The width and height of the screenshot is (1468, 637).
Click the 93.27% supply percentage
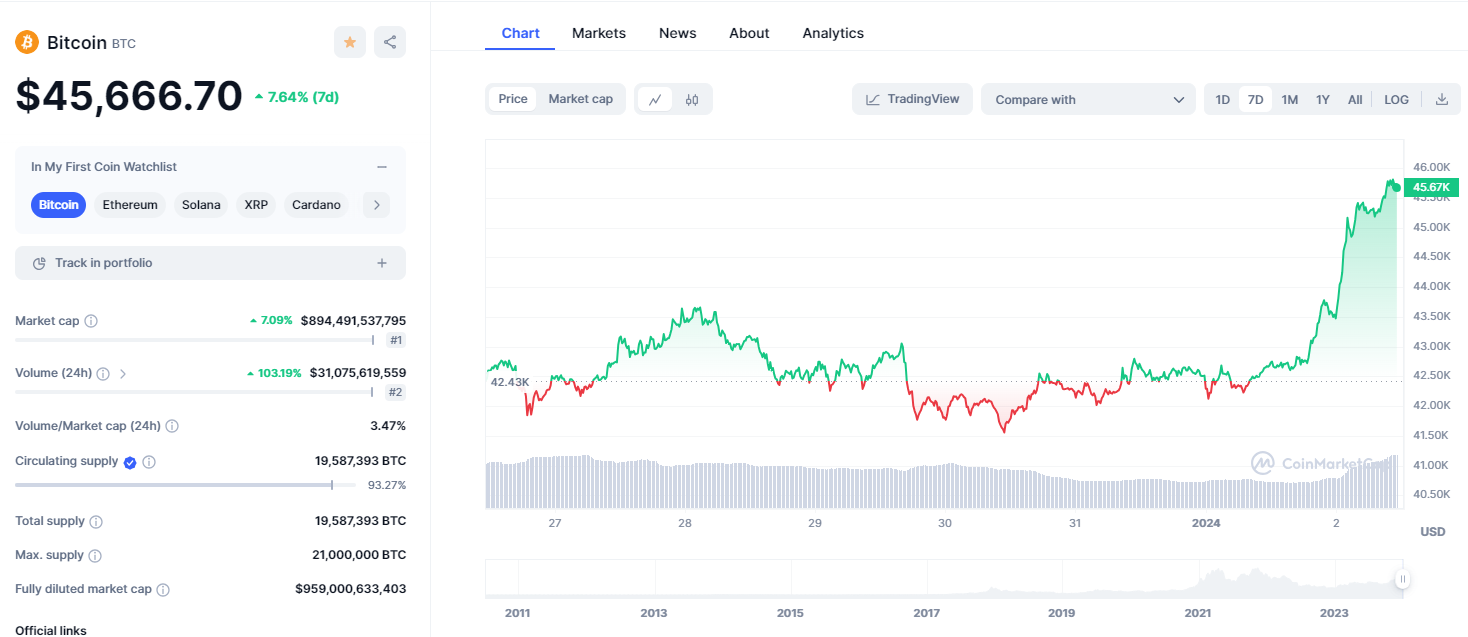387,485
